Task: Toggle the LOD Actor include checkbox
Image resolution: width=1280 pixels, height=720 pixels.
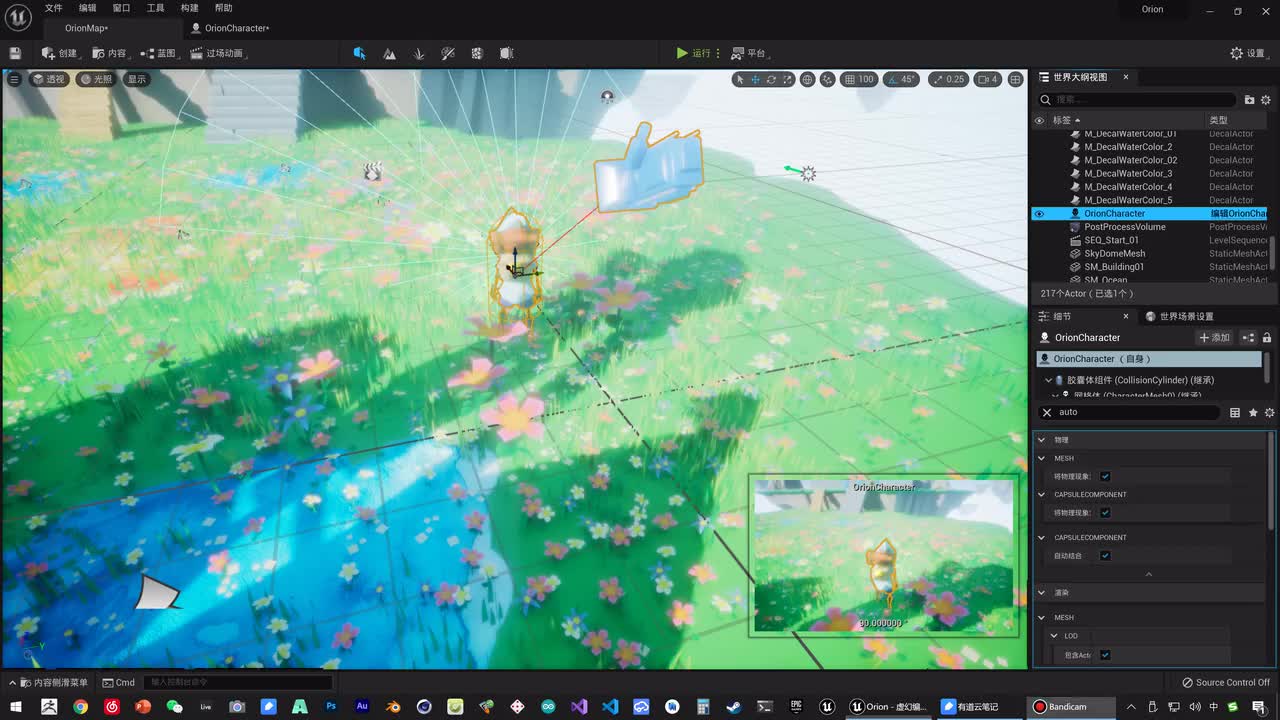Action: pyautogui.click(x=1105, y=655)
